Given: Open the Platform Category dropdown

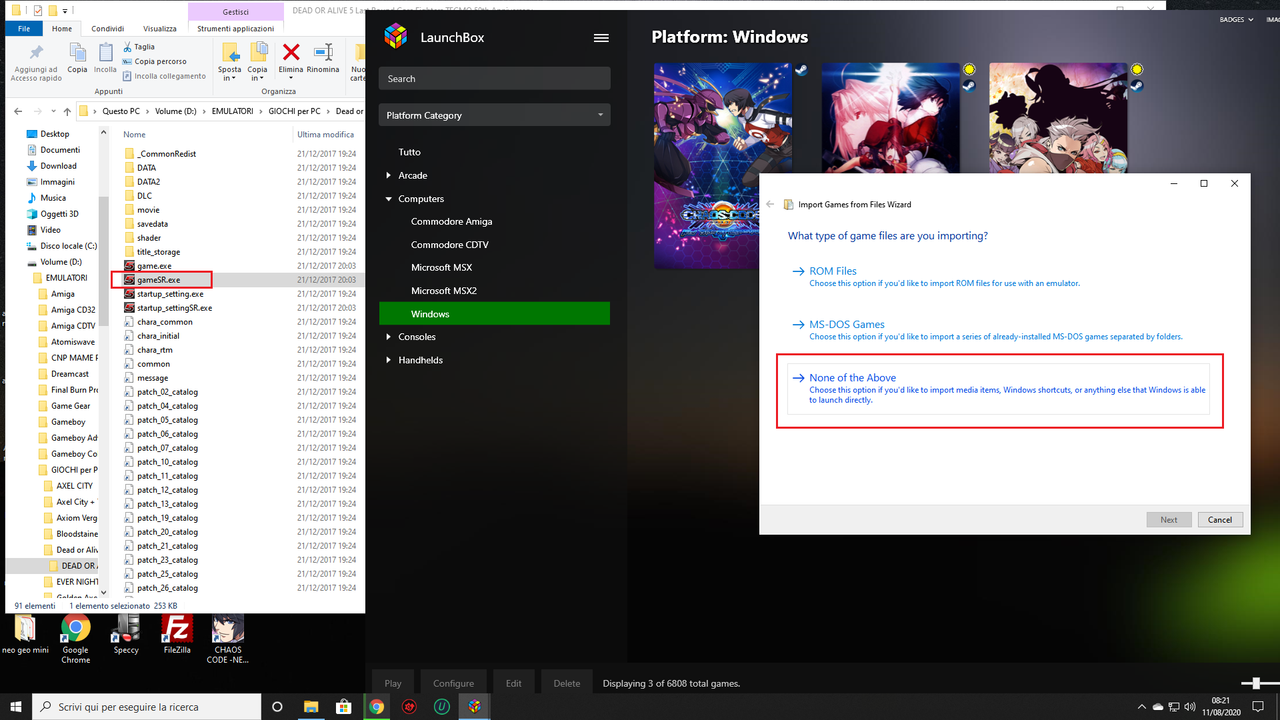Looking at the screenshot, I should coord(494,115).
